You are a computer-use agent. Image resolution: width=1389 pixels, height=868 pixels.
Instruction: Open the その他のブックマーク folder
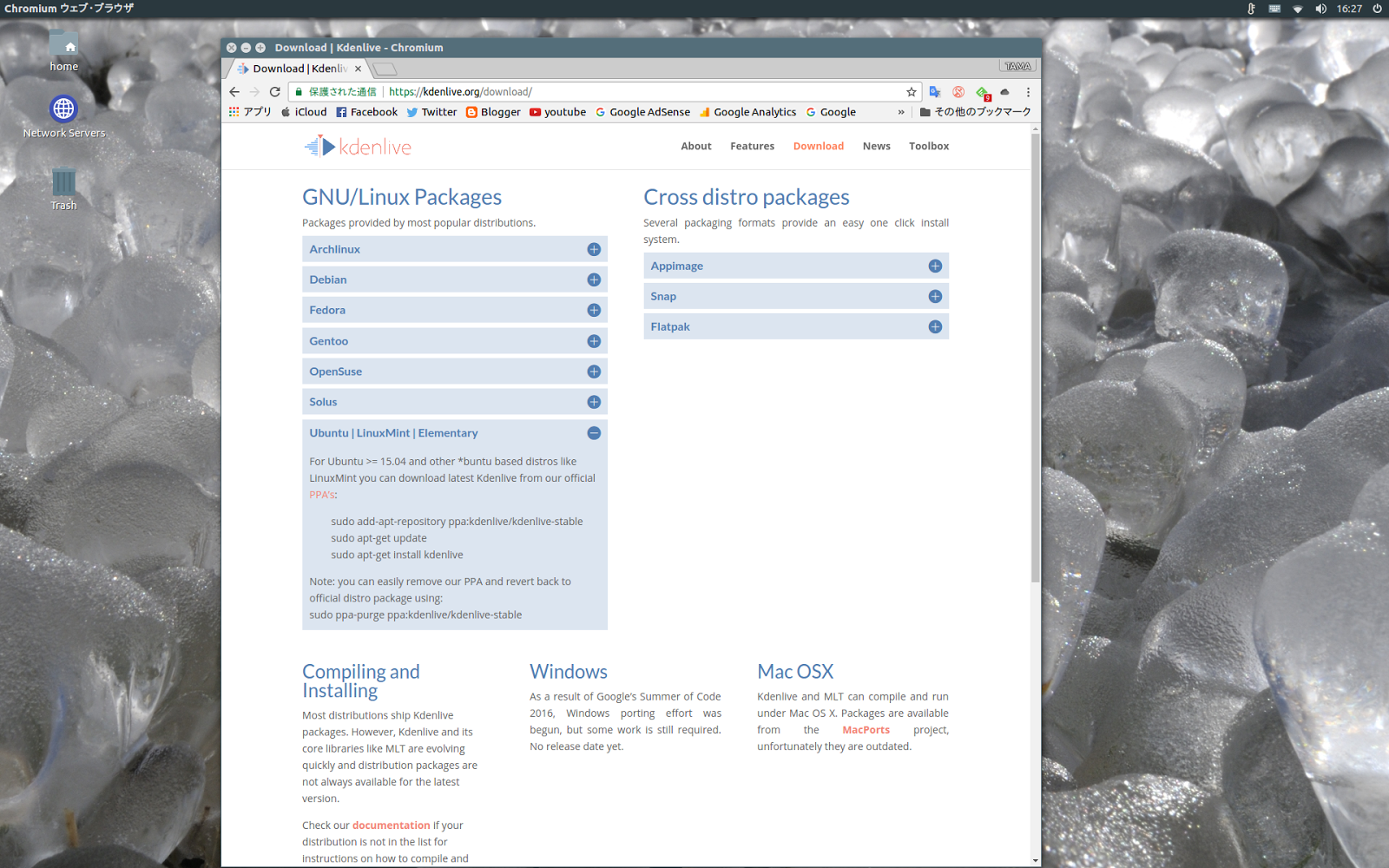point(976,112)
